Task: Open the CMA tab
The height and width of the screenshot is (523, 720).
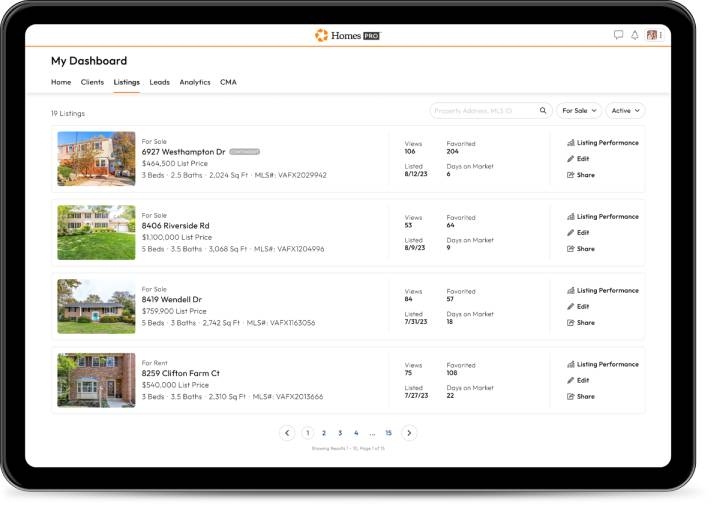Action: point(228,82)
